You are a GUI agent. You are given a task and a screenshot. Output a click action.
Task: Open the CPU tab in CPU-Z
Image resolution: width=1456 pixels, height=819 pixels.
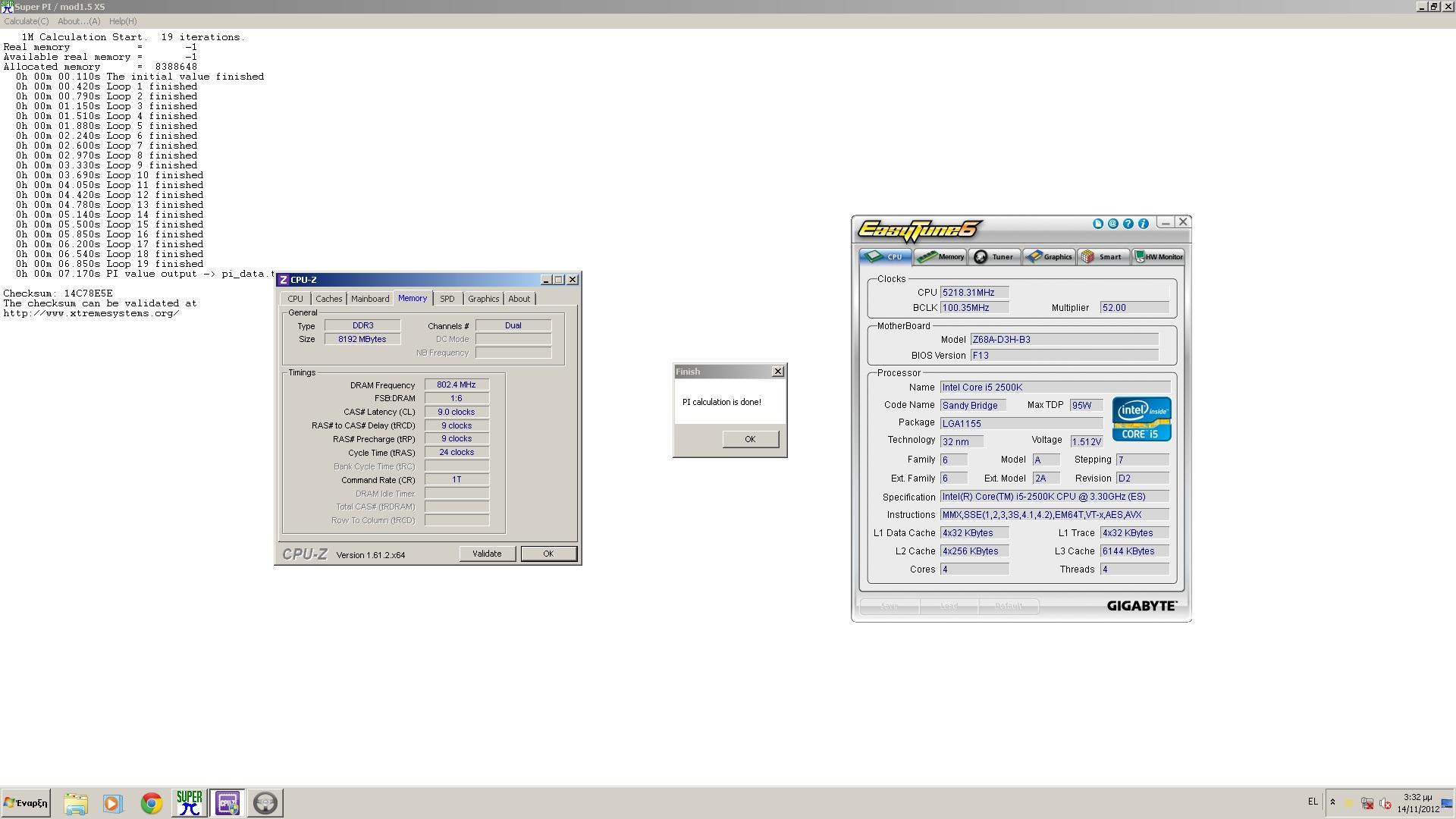click(295, 299)
